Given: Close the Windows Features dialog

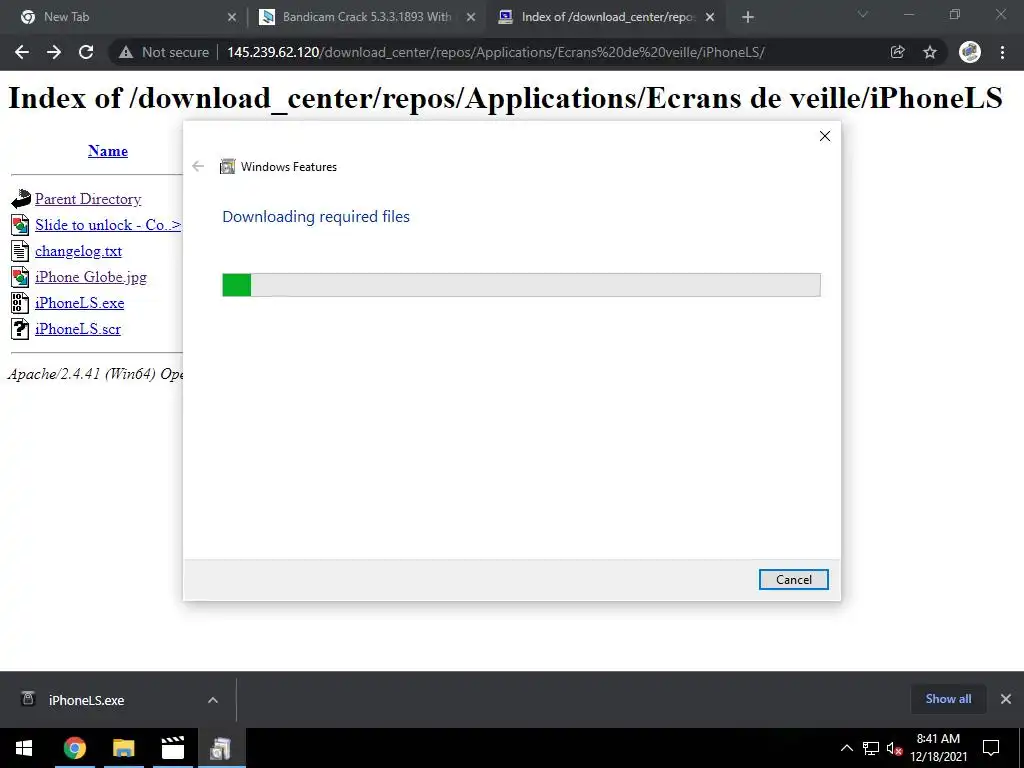Looking at the screenshot, I should coord(825,136).
